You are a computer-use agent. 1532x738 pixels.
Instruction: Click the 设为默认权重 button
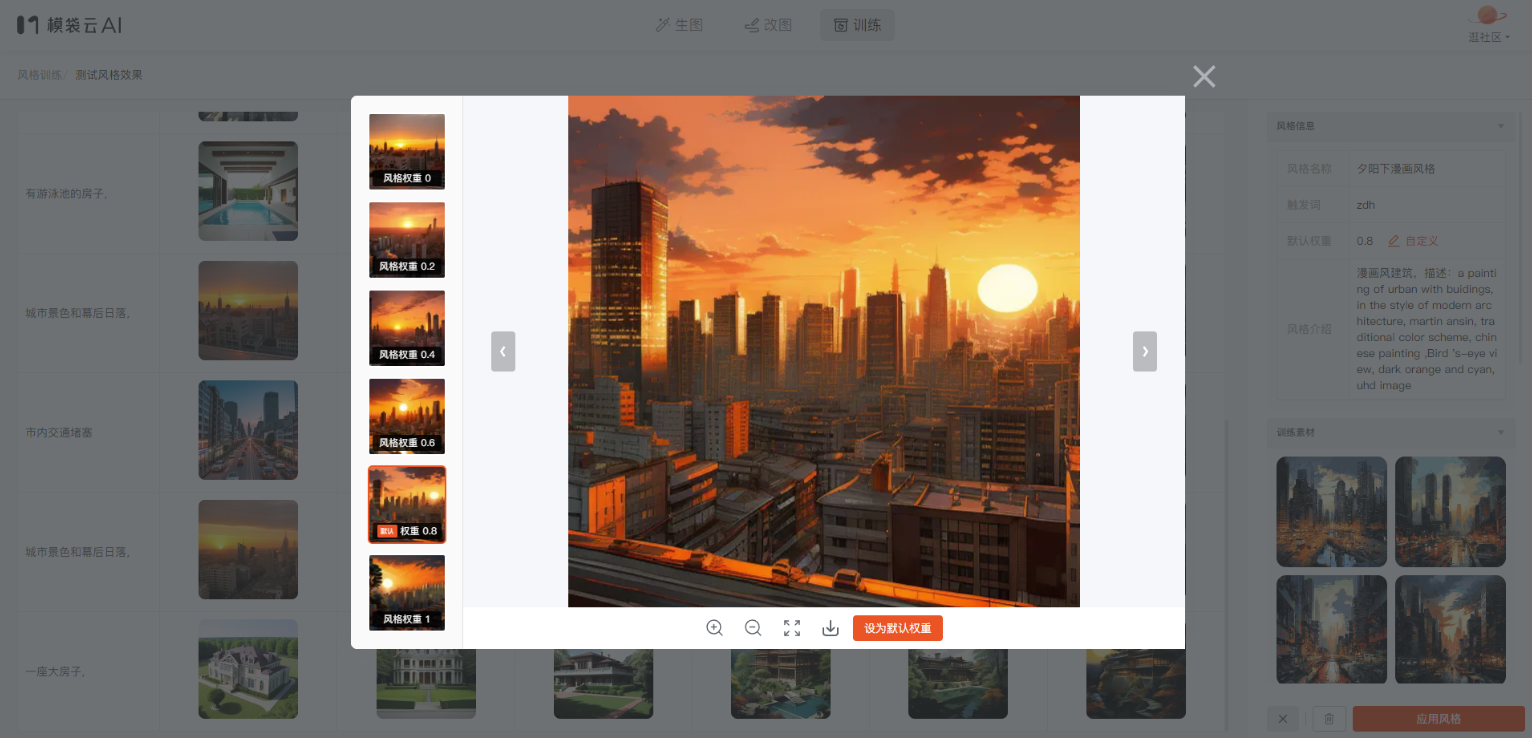(x=897, y=628)
